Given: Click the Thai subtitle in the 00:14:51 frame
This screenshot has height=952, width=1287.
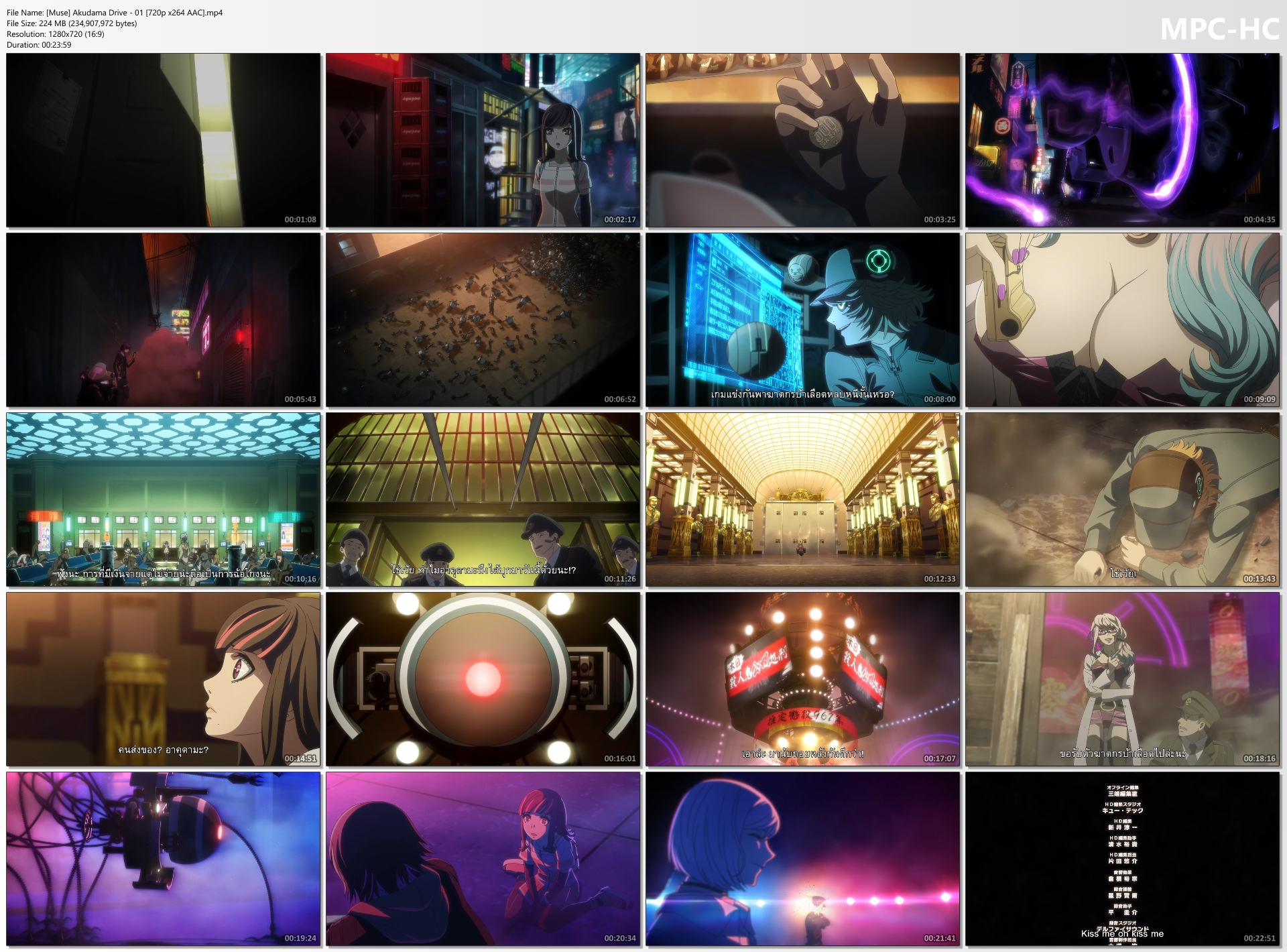Looking at the screenshot, I should pyautogui.click(x=164, y=750).
